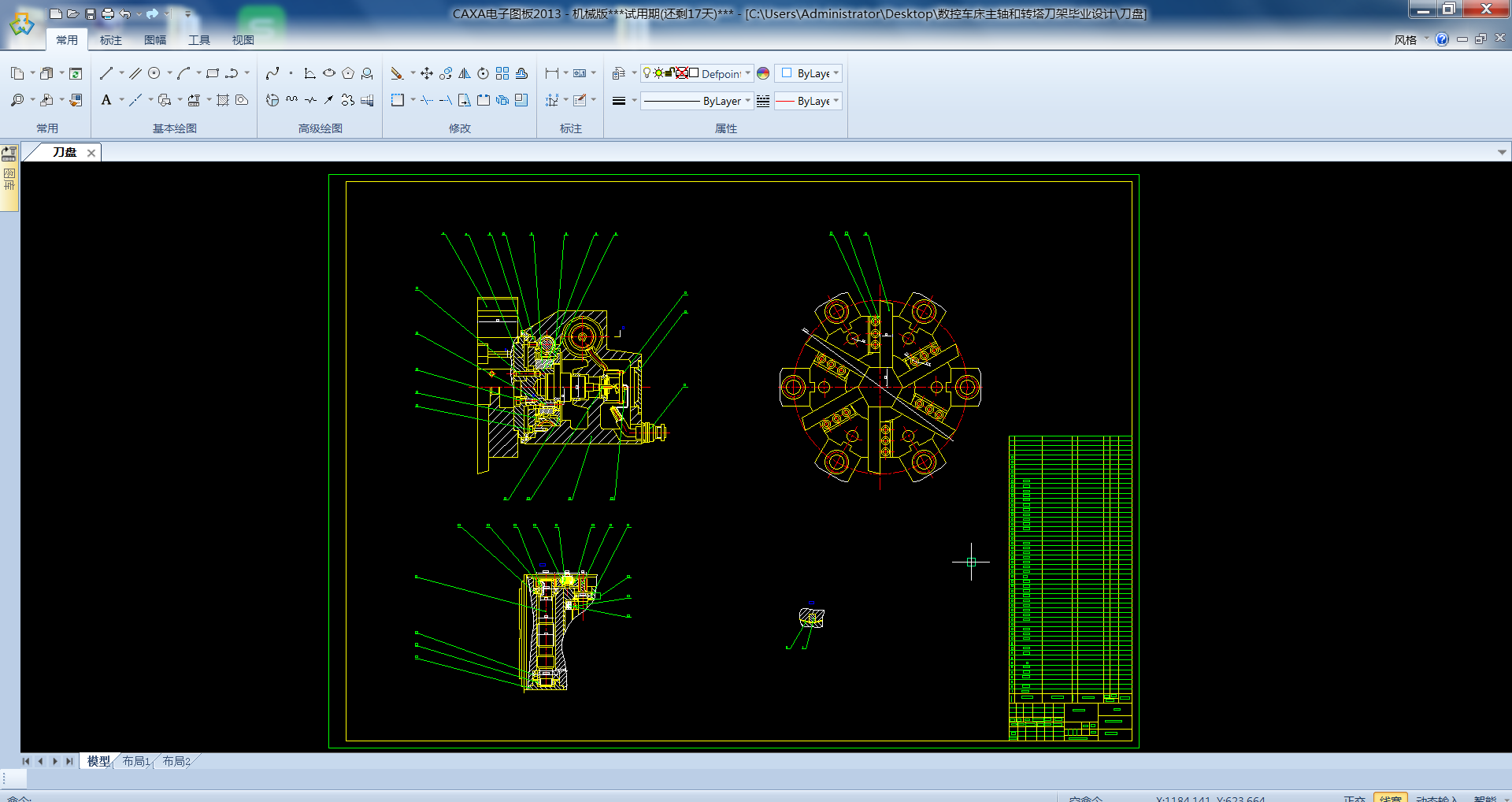Open the 视图 ribbon tab
This screenshot has height=802, width=1512.
243,39
